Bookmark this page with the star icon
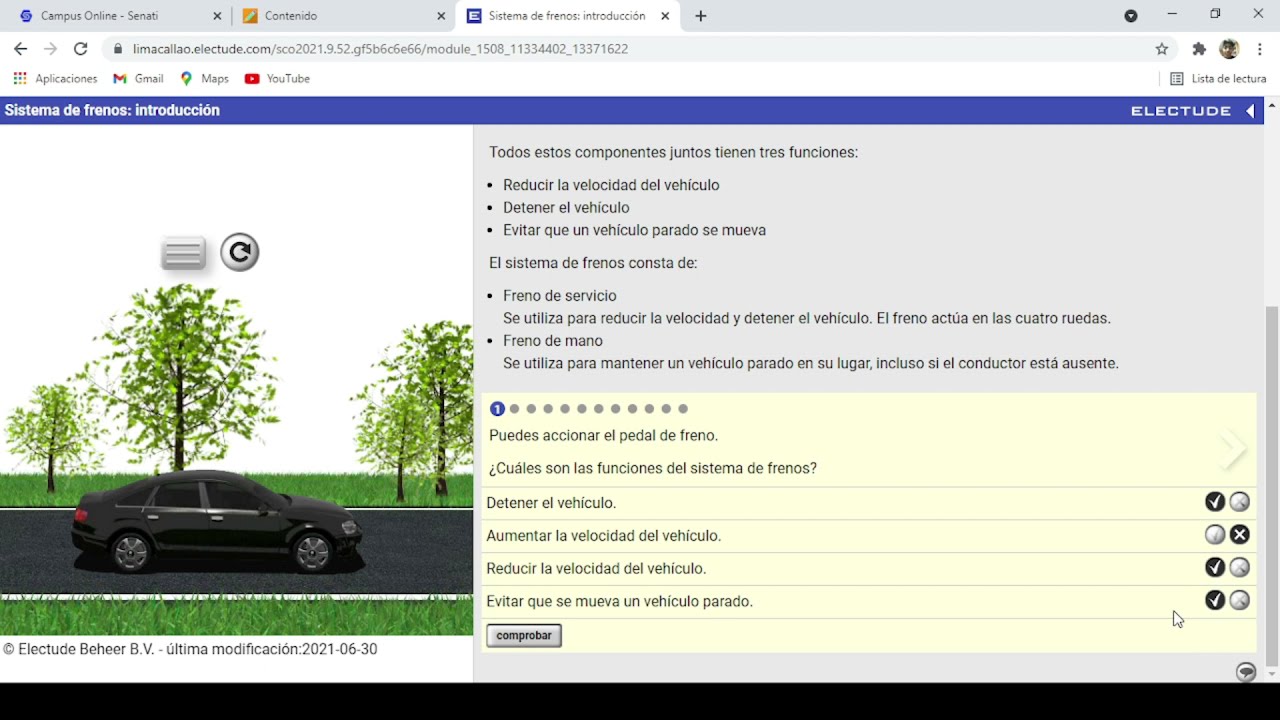1280x720 pixels. (x=1161, y=48)
